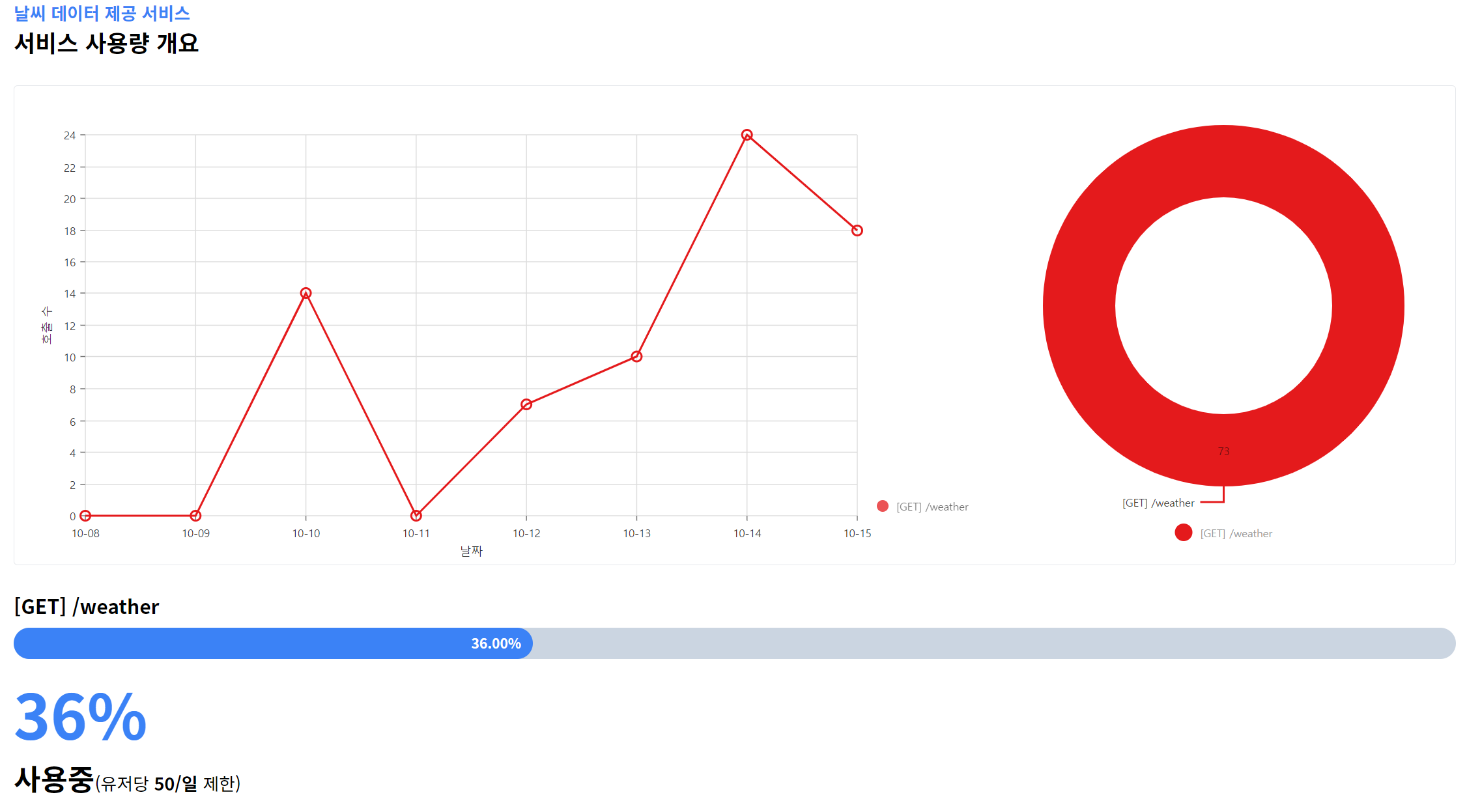Click the 73 value label on donut
1467x812 pixels.
(1223, 451)
